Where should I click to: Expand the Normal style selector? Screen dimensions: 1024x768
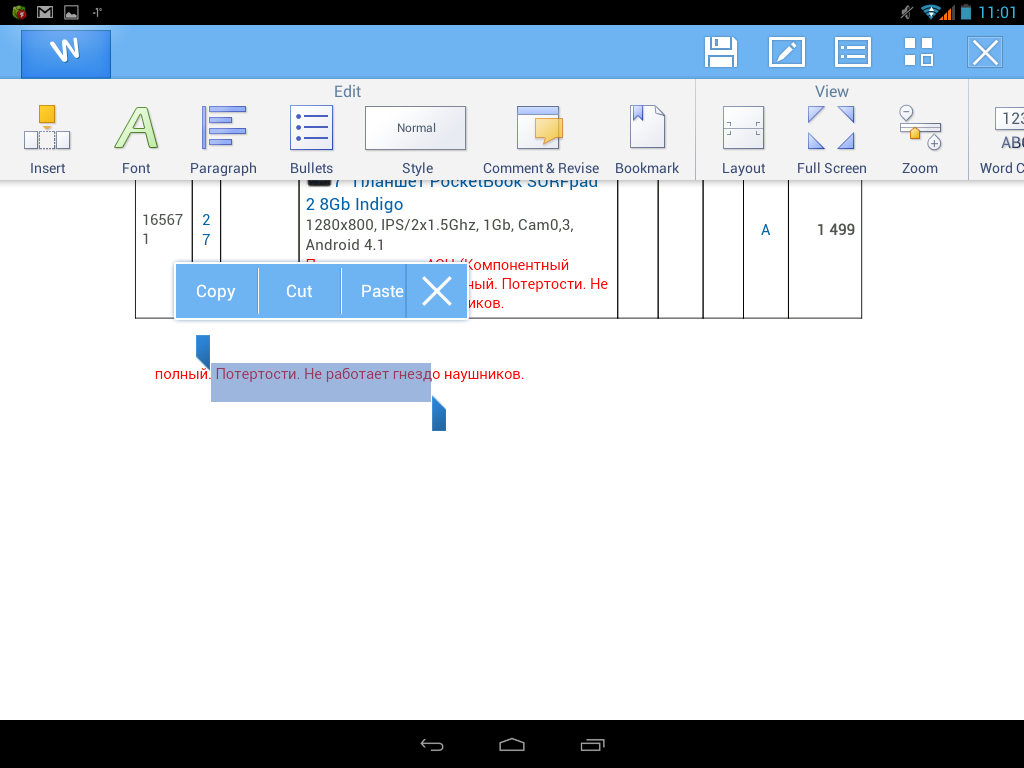(416, 128)
